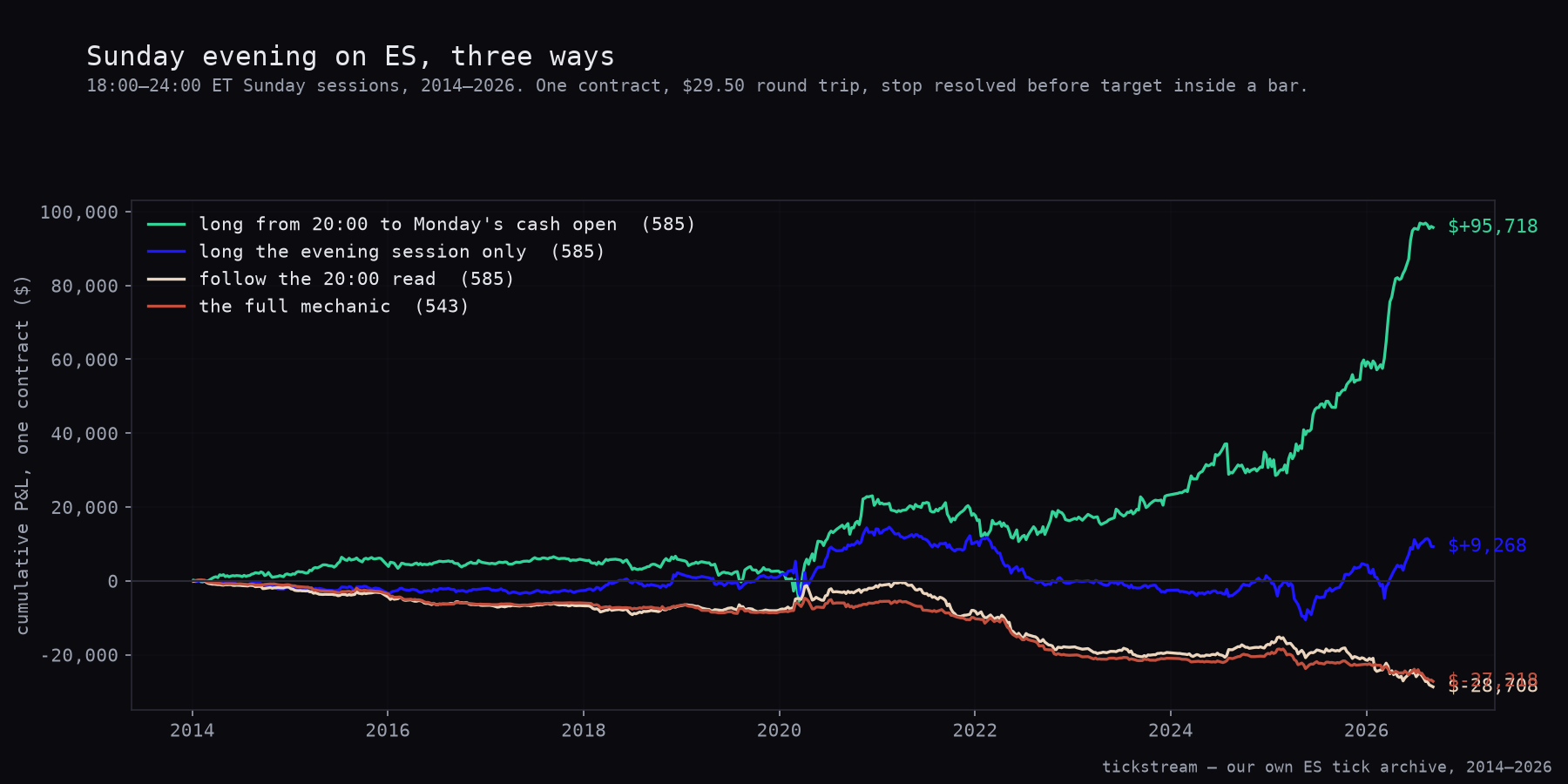Click the subtitle describing Sunday sessions
1568x784 pixels.
click(697, 85)
